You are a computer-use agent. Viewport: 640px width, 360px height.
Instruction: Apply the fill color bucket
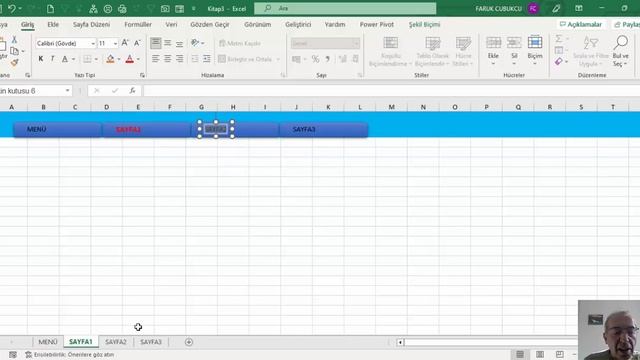pos(110,59)
